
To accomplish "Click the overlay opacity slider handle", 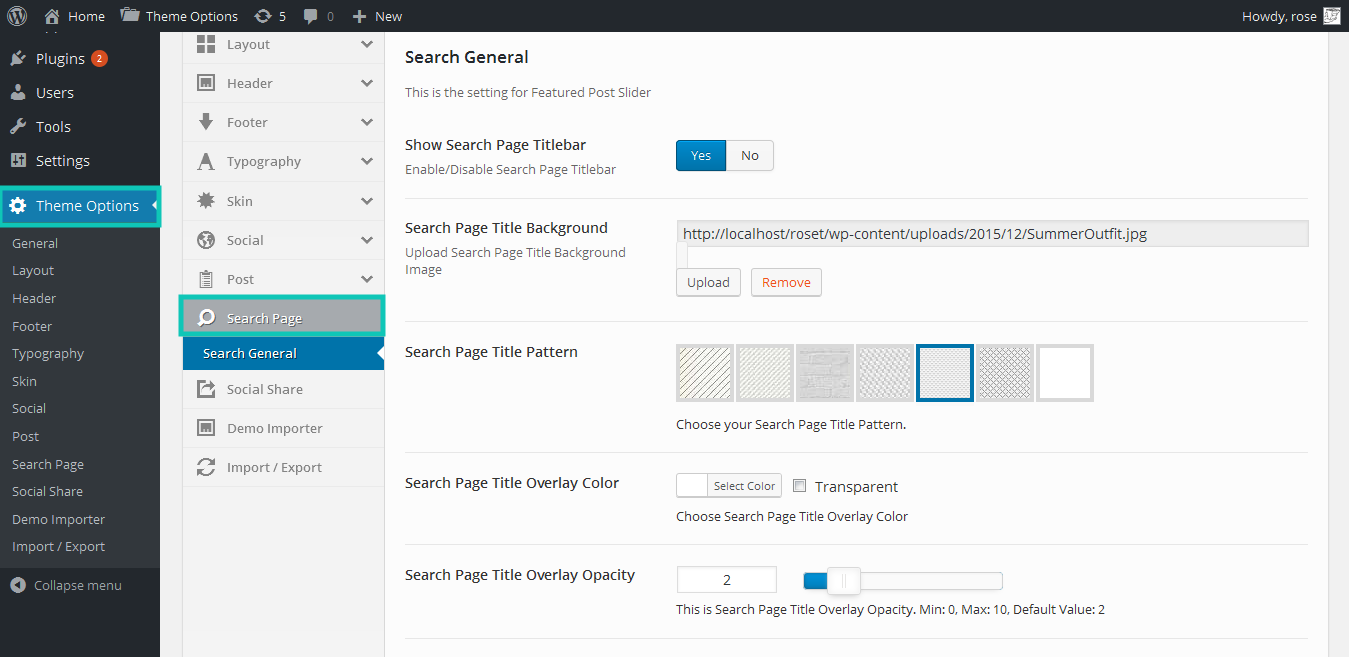I will click(843, 581).
